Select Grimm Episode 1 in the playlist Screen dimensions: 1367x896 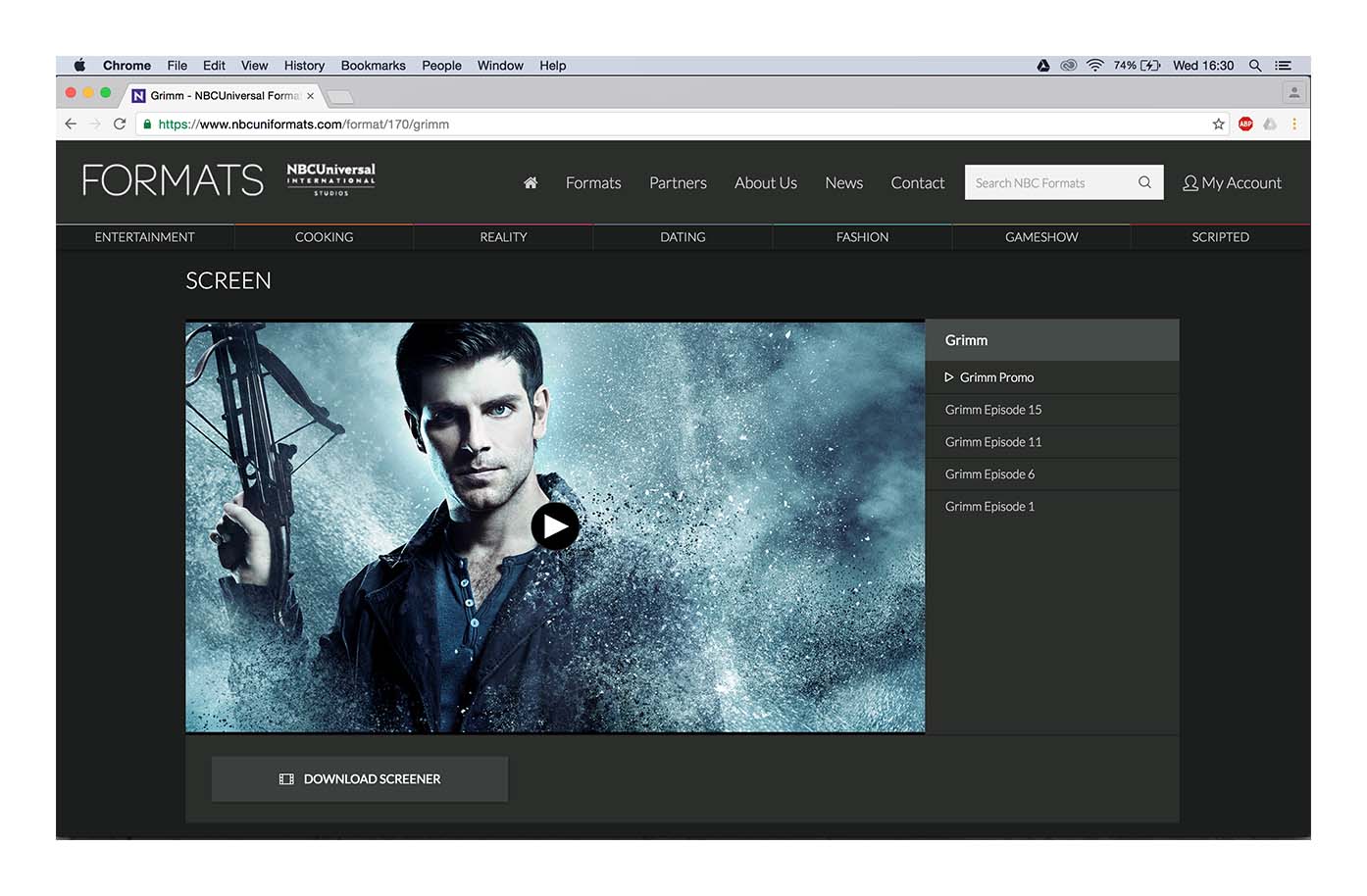point(1052,507)
